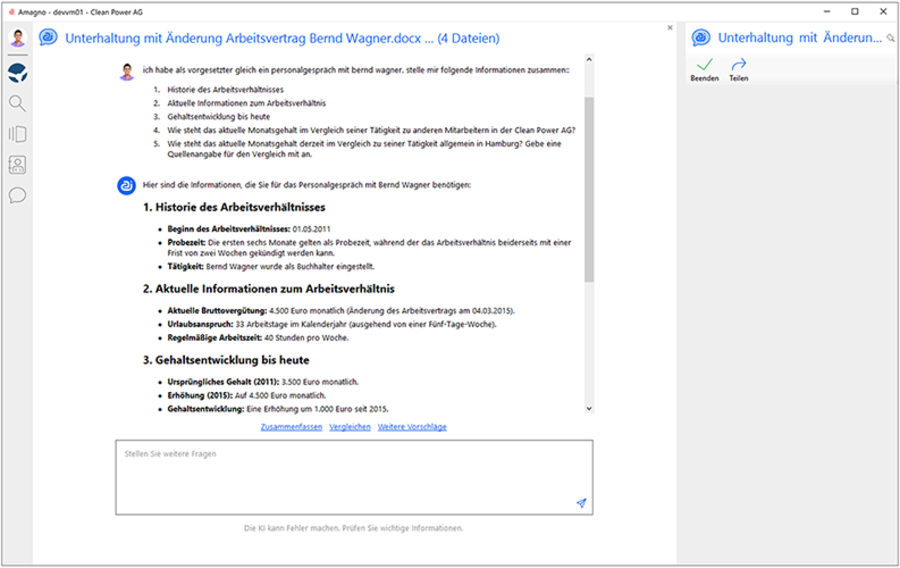
Task: Send the message with paper plane icon
Action: [x=581, y=503]
